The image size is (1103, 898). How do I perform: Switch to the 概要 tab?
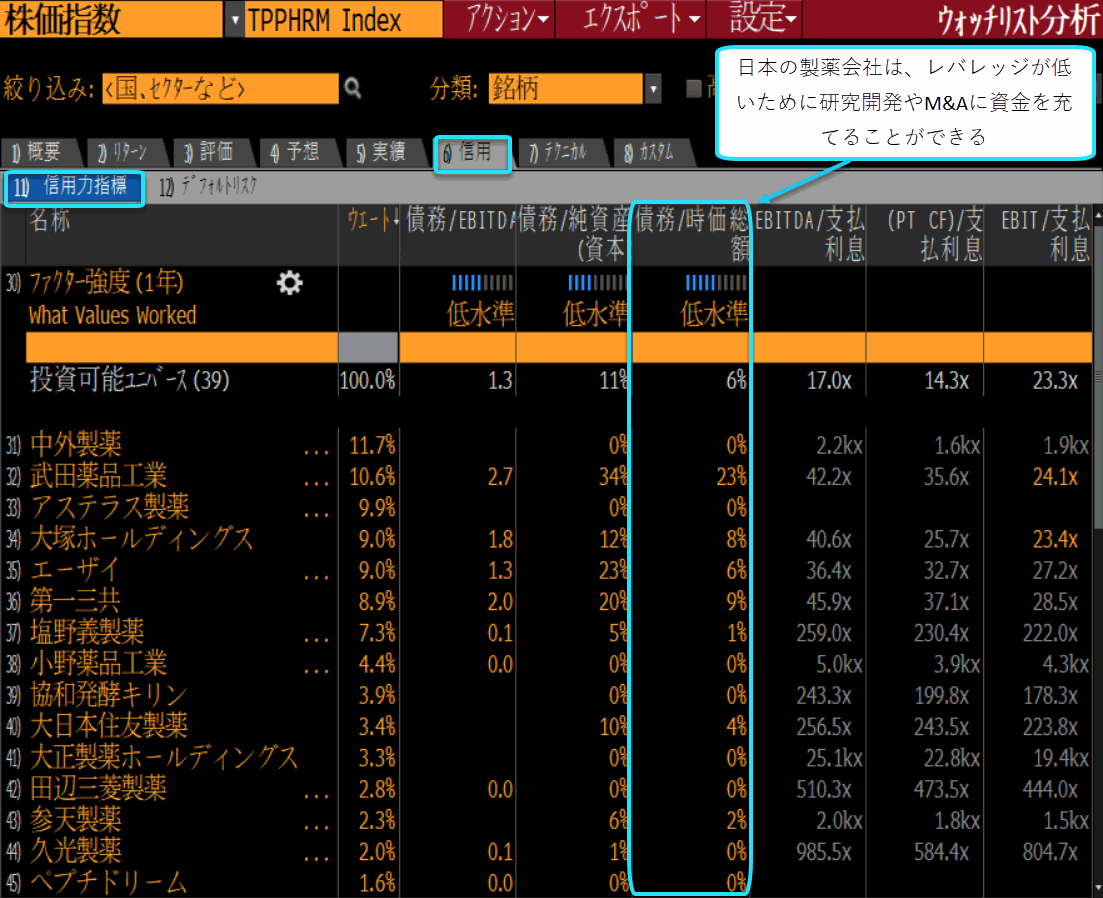point(39,152)
